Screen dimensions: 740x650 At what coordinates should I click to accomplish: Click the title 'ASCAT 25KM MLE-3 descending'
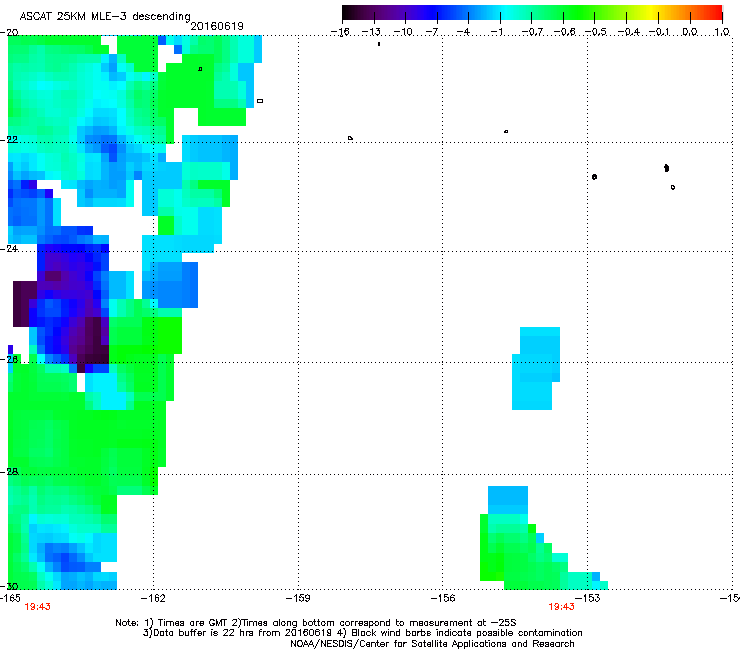tap(105, 17)
